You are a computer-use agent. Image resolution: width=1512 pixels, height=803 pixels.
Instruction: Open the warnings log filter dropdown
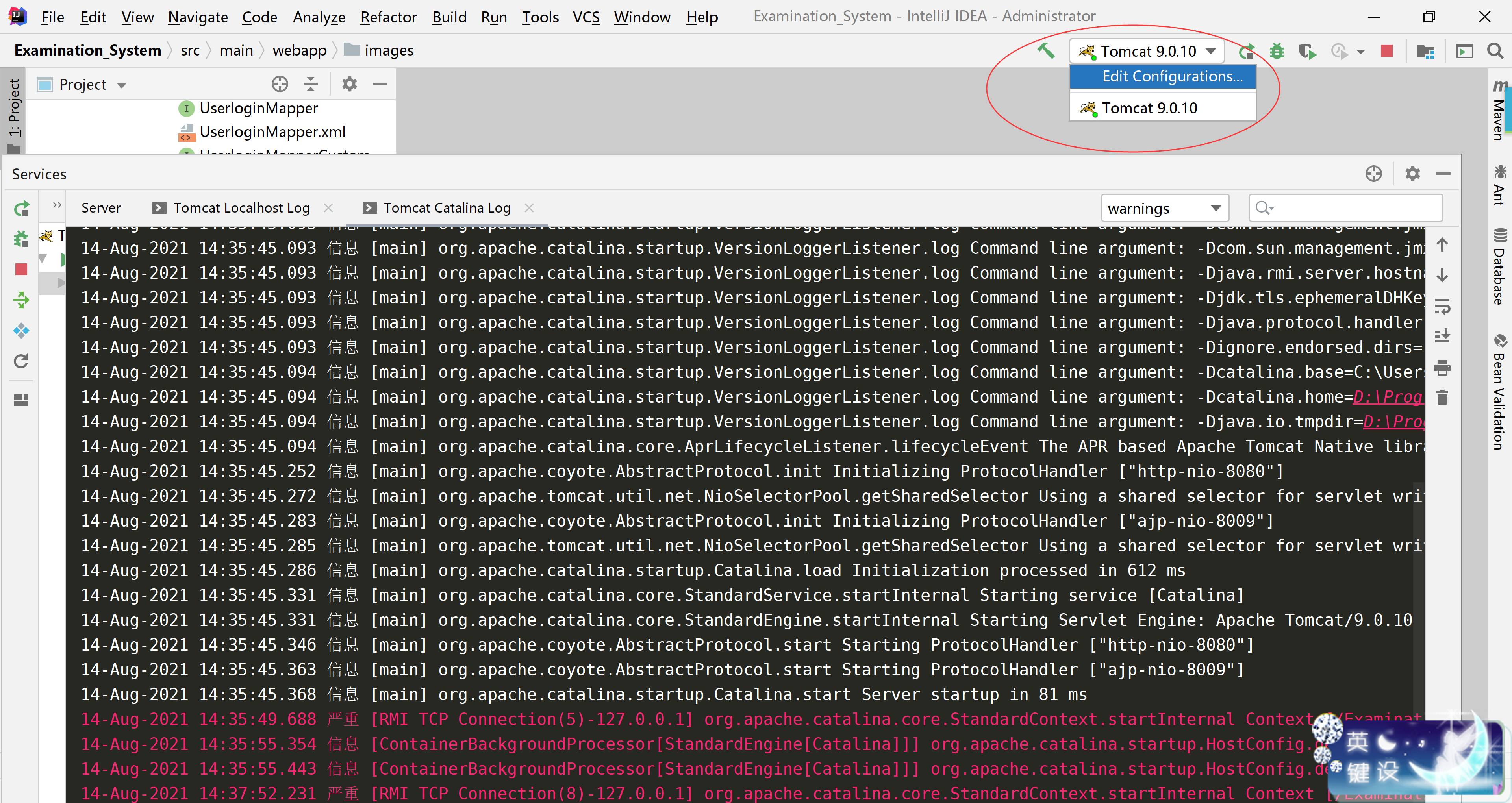click(x=1165, y=208)
